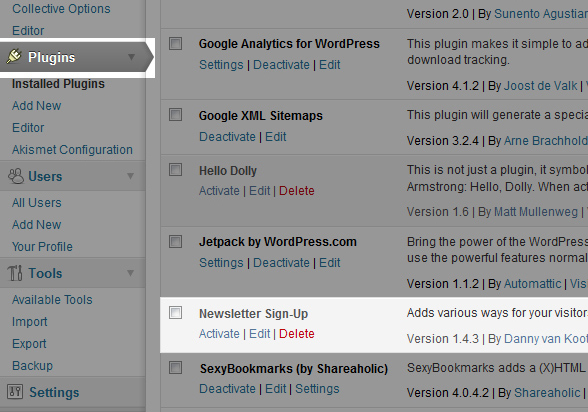Image resolution: width=588 pixels, height=412 pixels.
Task: Deactivate SexyBookmarks plugin
Action: coord(227,389)
